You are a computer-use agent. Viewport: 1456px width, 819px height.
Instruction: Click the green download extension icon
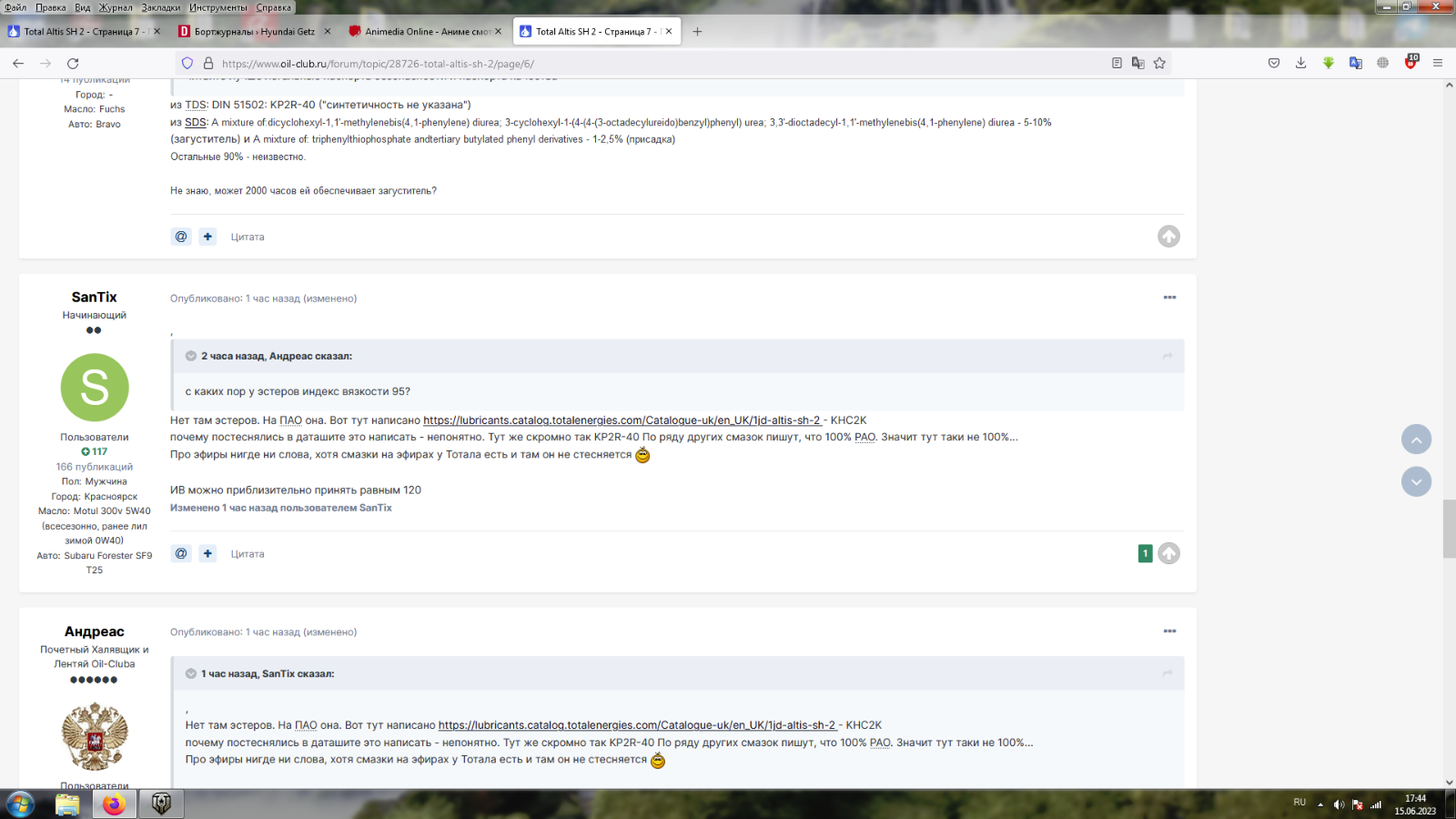click(1329, 64)
